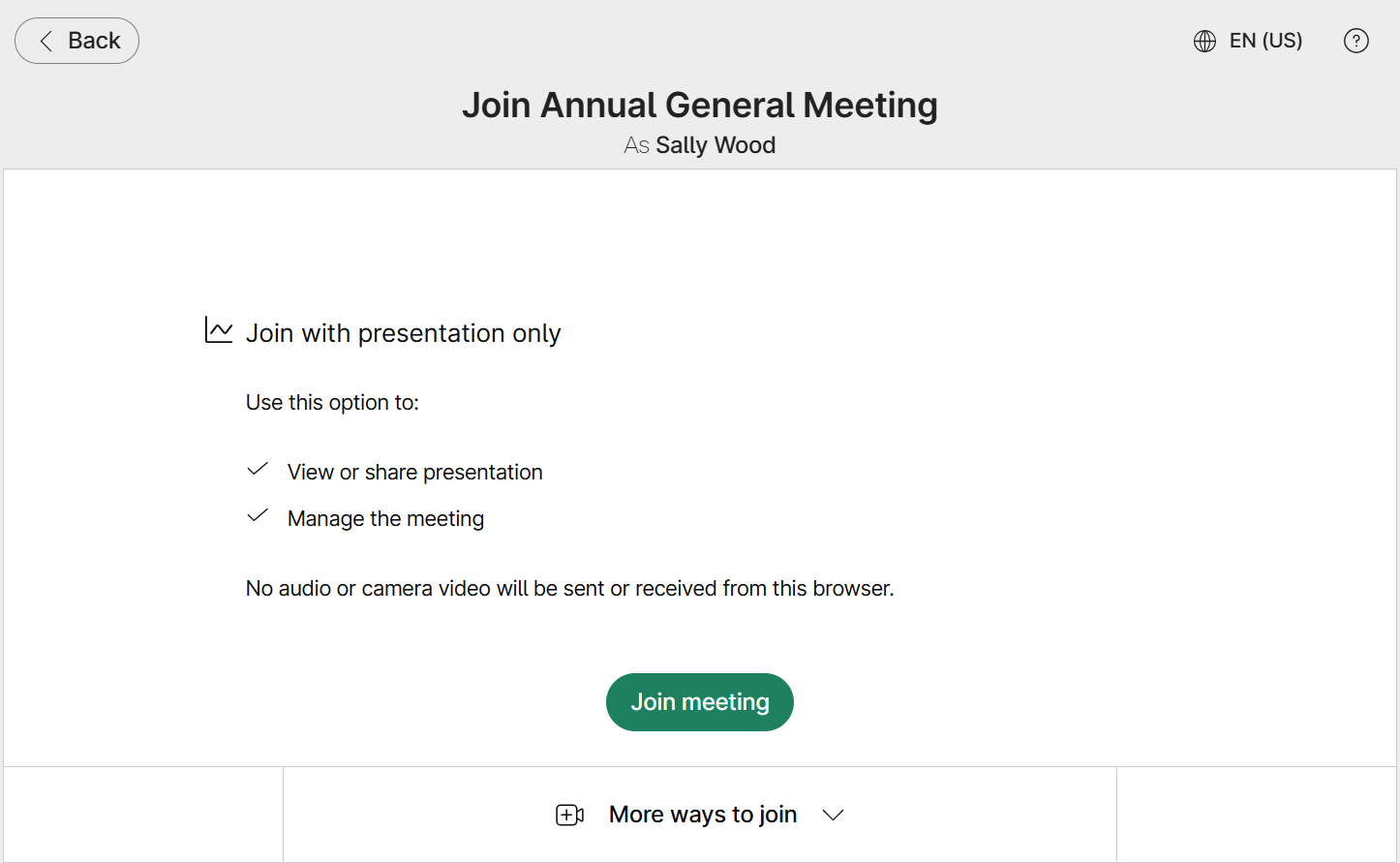Click the More ways to join label
1400x863 pixels.
(x=702, y=815)
